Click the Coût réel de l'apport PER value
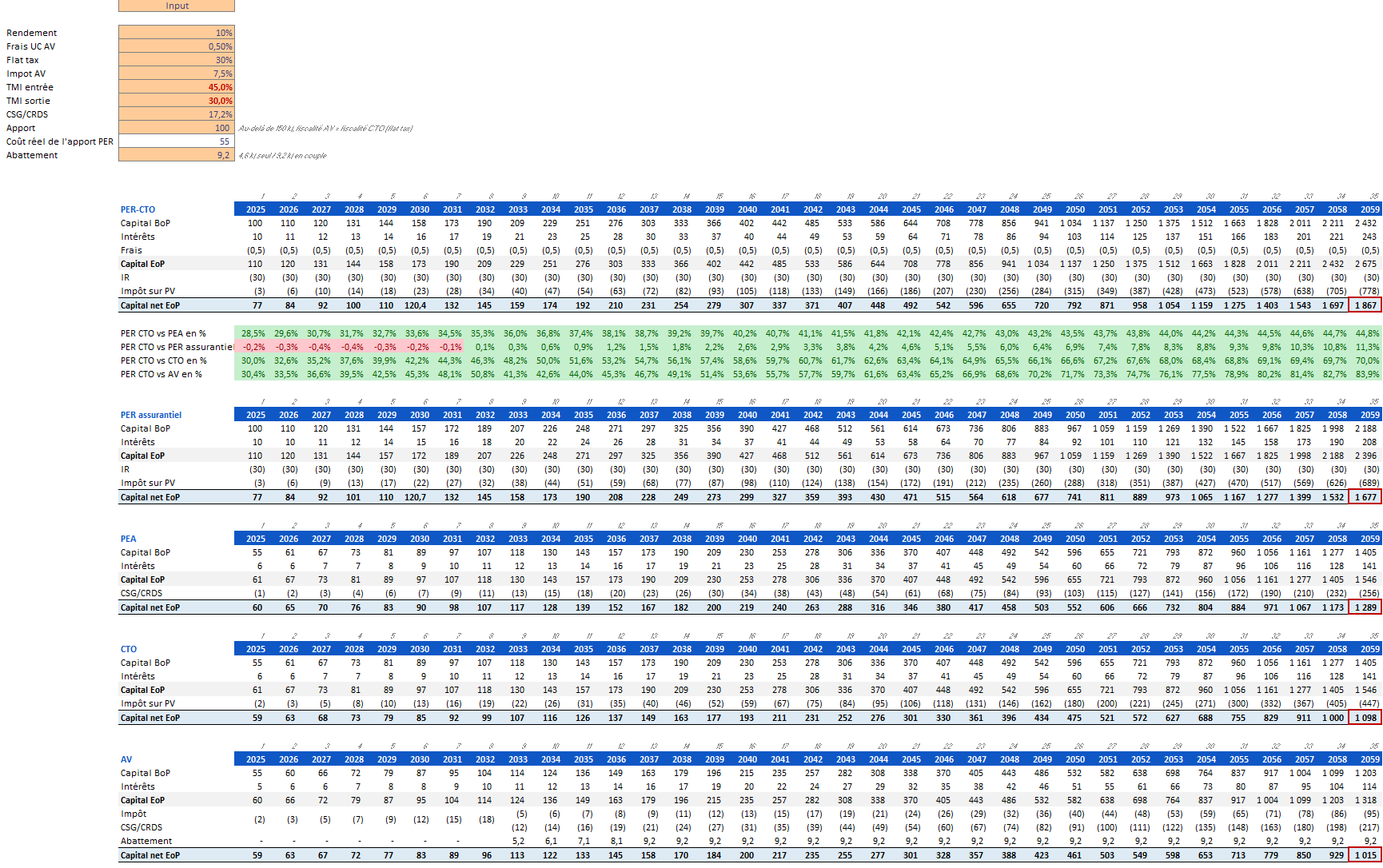 pos(177,141)
